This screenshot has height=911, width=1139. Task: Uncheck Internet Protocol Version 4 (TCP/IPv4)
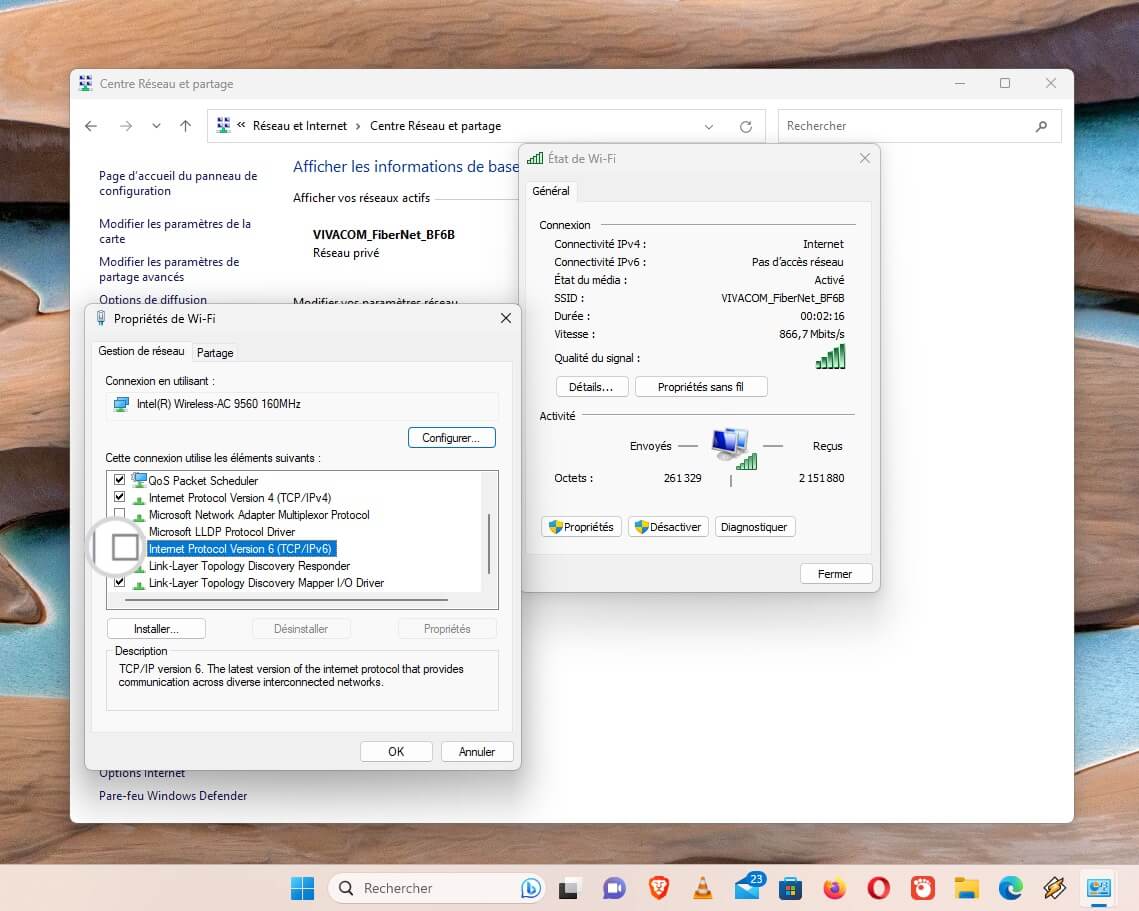(x=119, y=497)
